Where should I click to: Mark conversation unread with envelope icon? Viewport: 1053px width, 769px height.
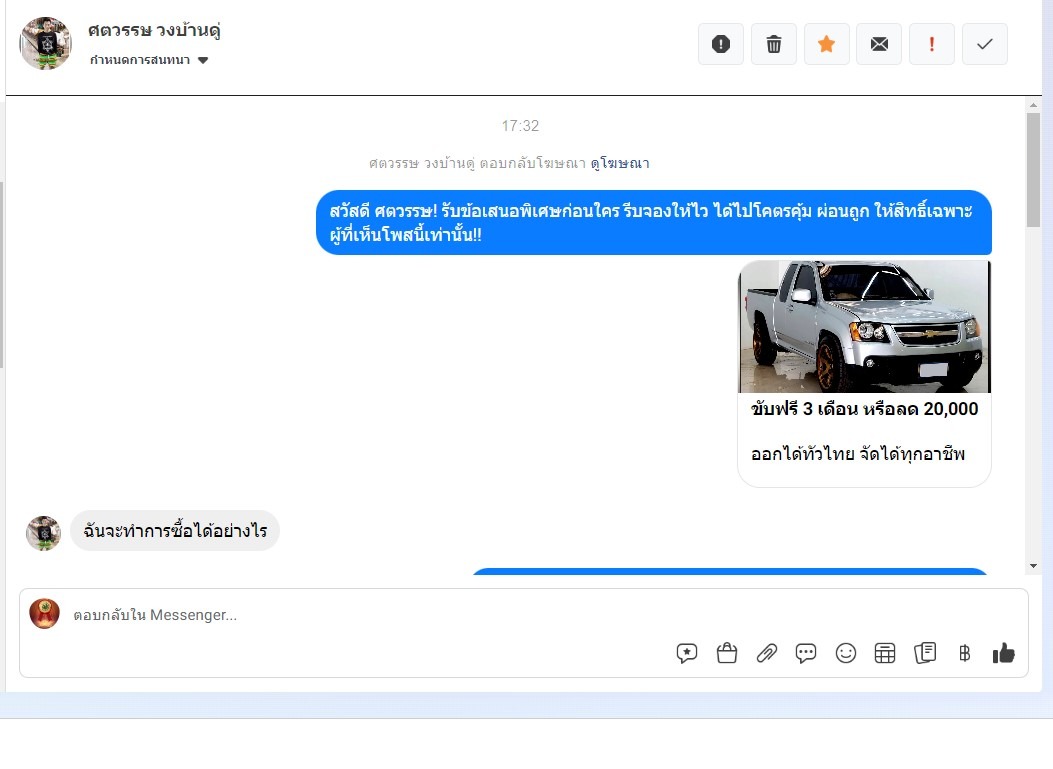[x=879, y=44]
